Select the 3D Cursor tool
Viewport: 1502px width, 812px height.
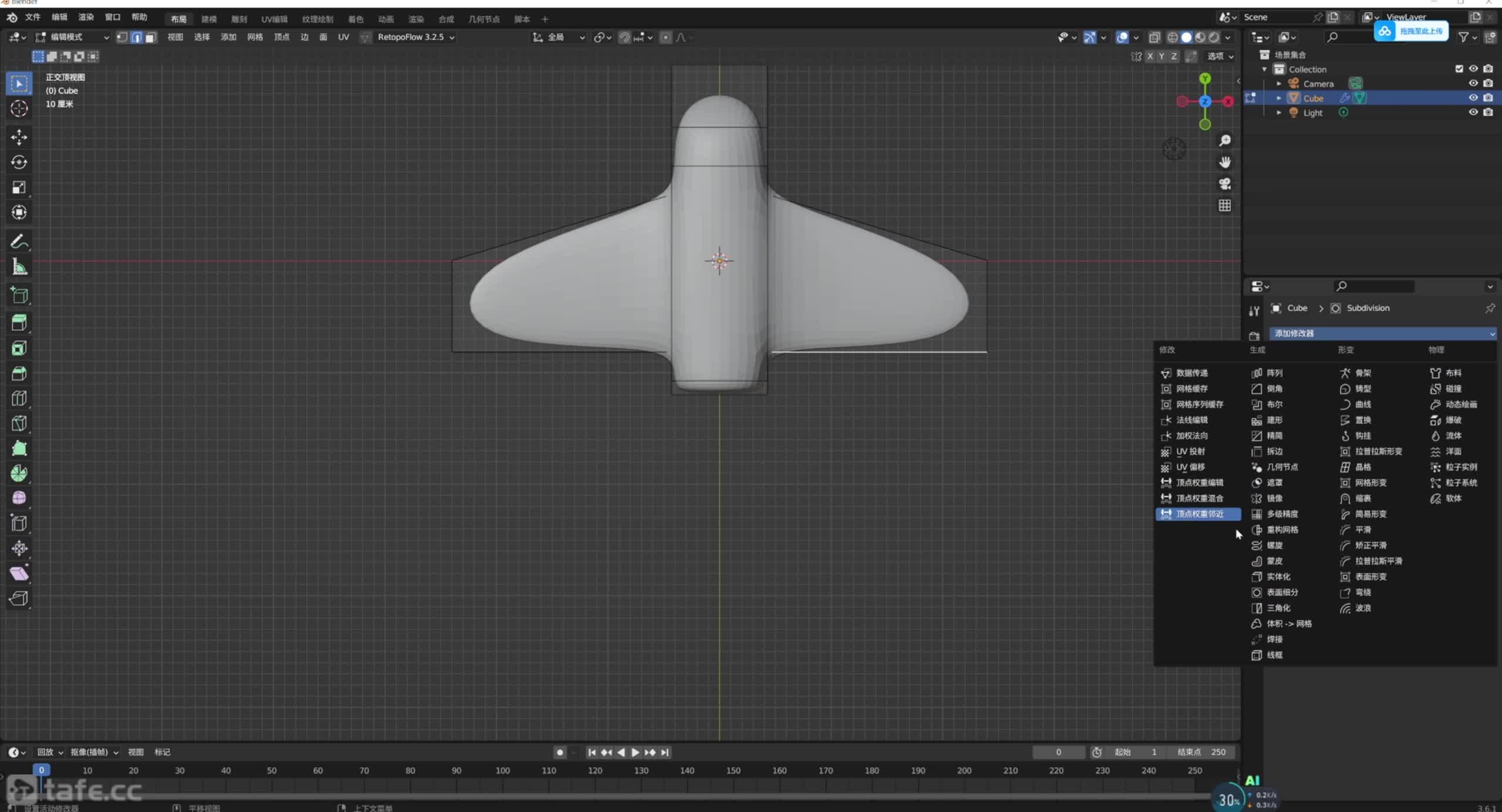19,109
